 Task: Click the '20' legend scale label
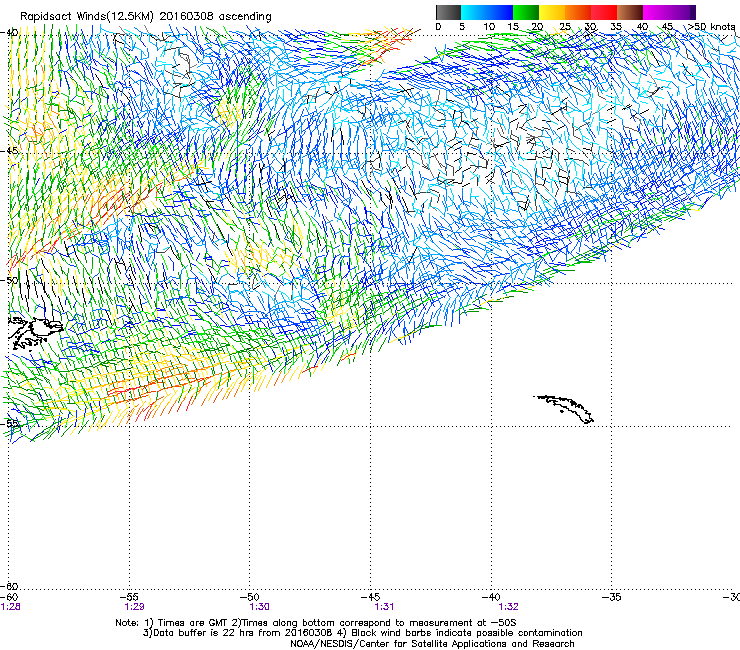537,27
